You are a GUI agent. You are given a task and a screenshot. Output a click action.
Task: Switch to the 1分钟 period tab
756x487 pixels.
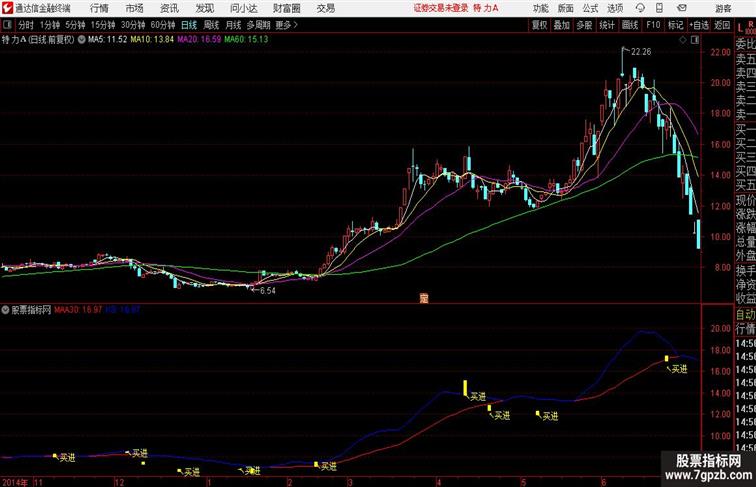point(50,25)
